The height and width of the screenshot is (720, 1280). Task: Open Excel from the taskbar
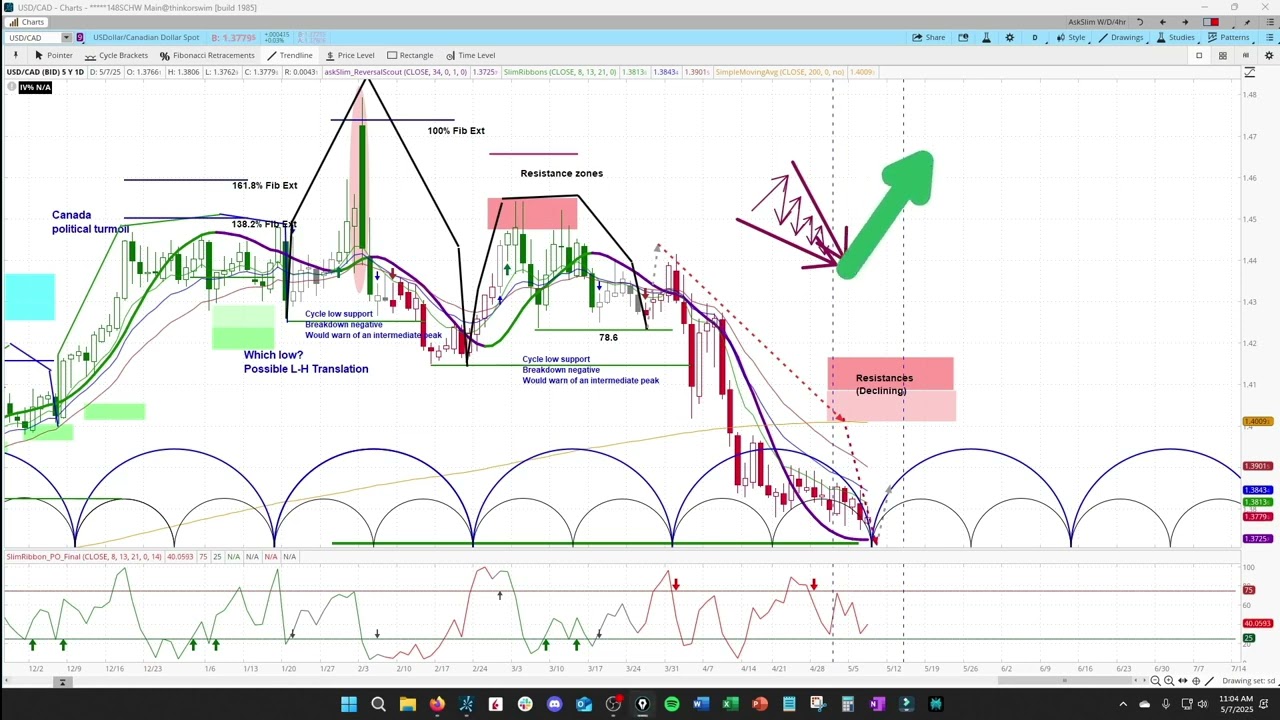pos(730,704)
